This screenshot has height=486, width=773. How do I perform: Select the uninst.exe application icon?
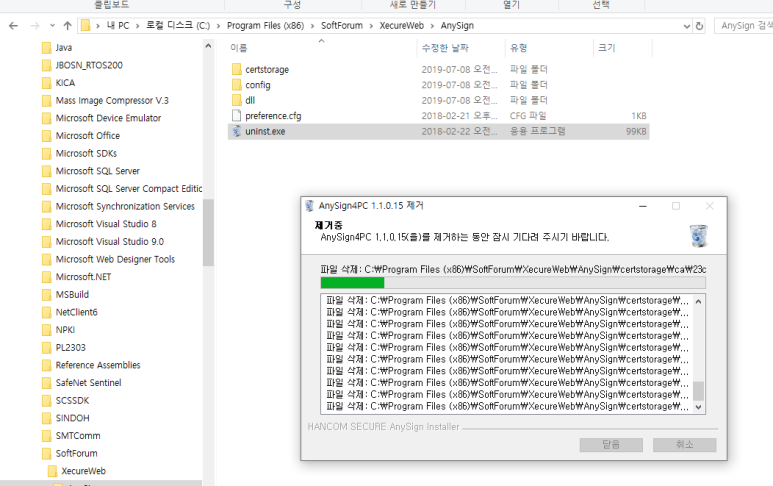coord(237,131)
